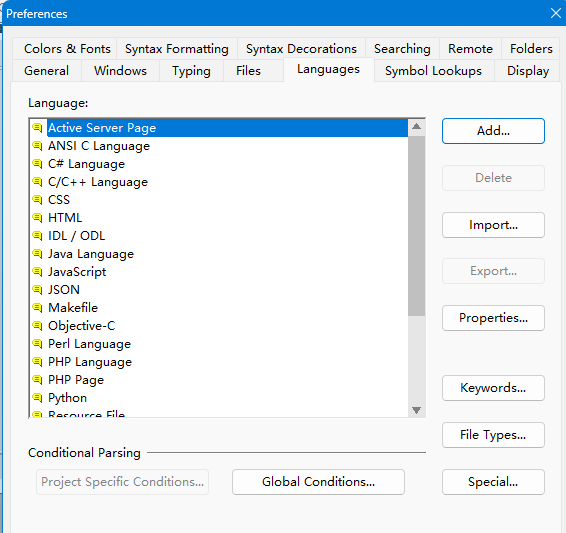Click the icon next to JSON
Screen dimensions: 566x533
pos(37,289)
